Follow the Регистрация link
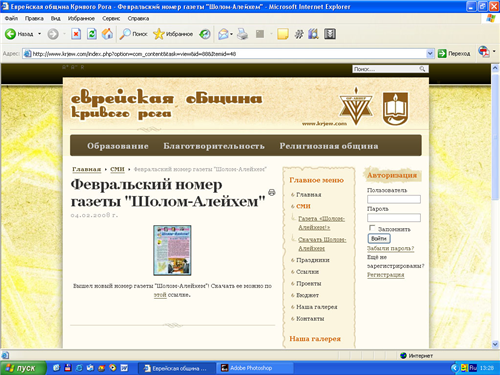Viewport: 500px width, 375px height. (x=386, y=275)
